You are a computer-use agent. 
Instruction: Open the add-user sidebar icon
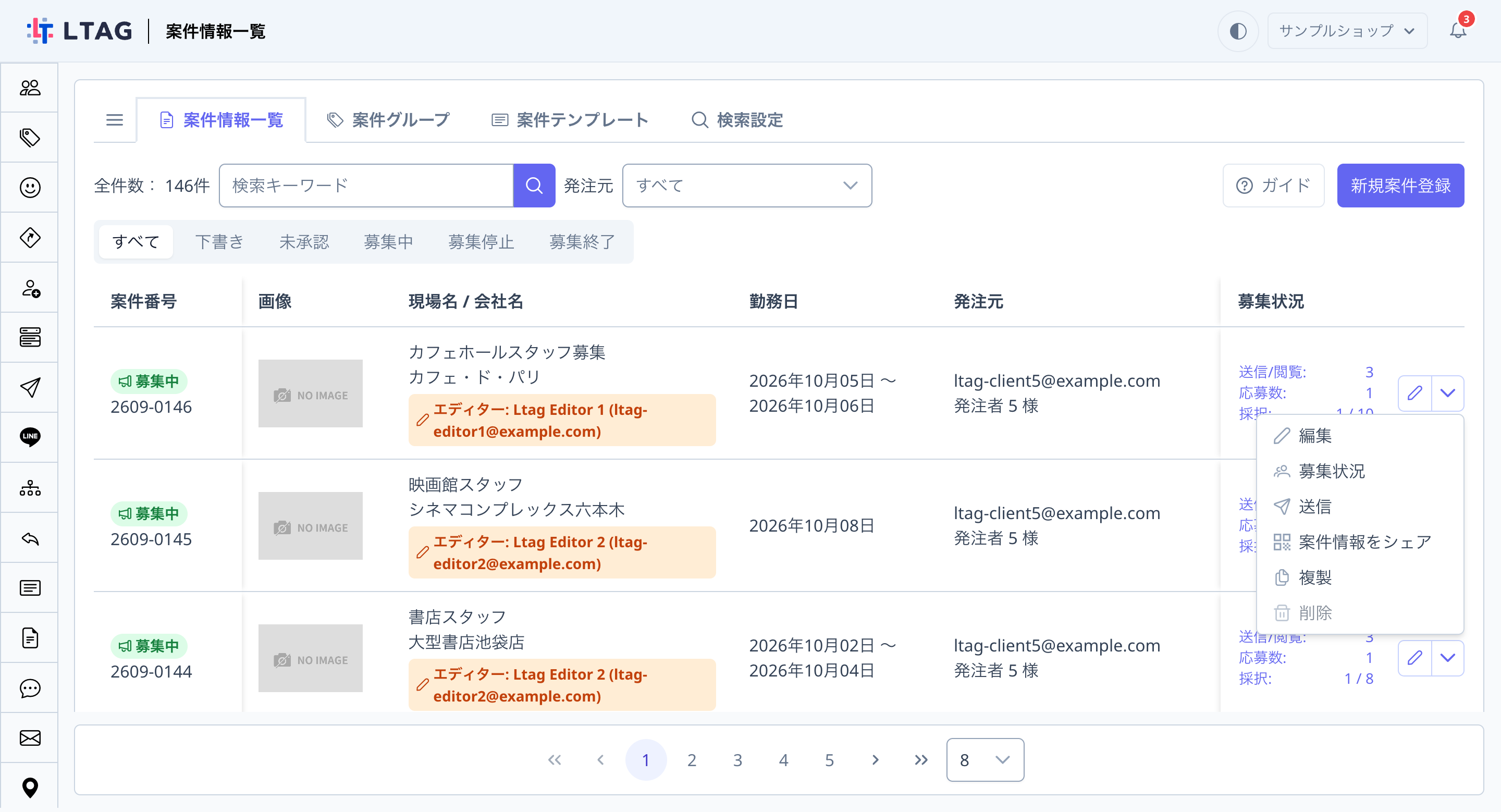point(30,288)
